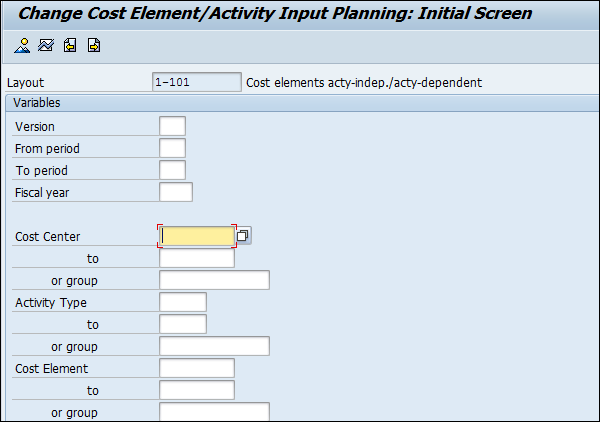This screenshot has height=422, width=600.
Task: Click the highlighted Cost Center field
Action: click(198, 236)
